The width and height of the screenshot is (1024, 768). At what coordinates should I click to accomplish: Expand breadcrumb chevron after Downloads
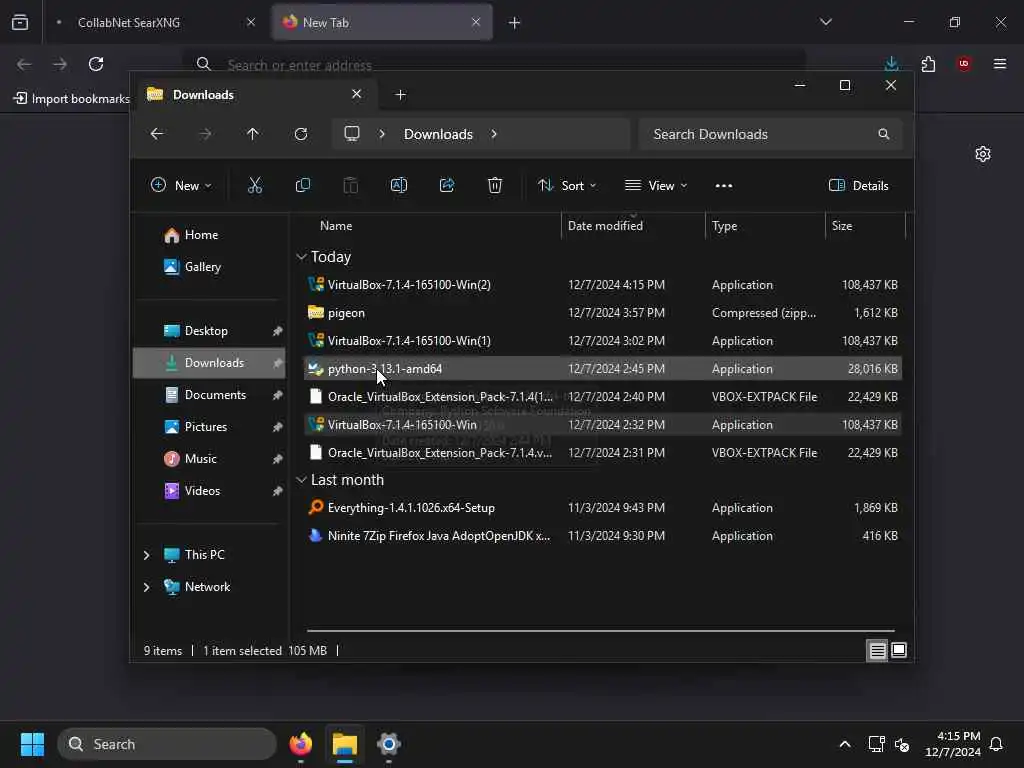[x=494, y=134]
